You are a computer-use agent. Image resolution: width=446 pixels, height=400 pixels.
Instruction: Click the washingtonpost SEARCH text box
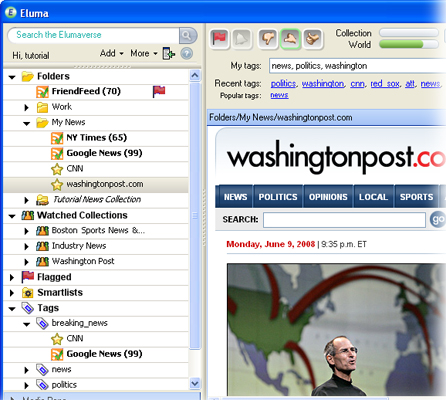click(x=344, y=220)
